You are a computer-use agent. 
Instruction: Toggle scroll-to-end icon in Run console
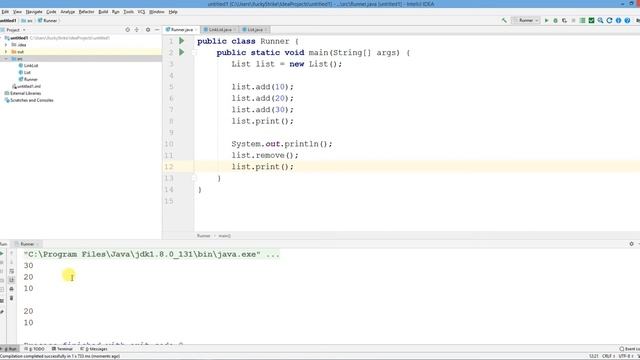tap(11, 280)
